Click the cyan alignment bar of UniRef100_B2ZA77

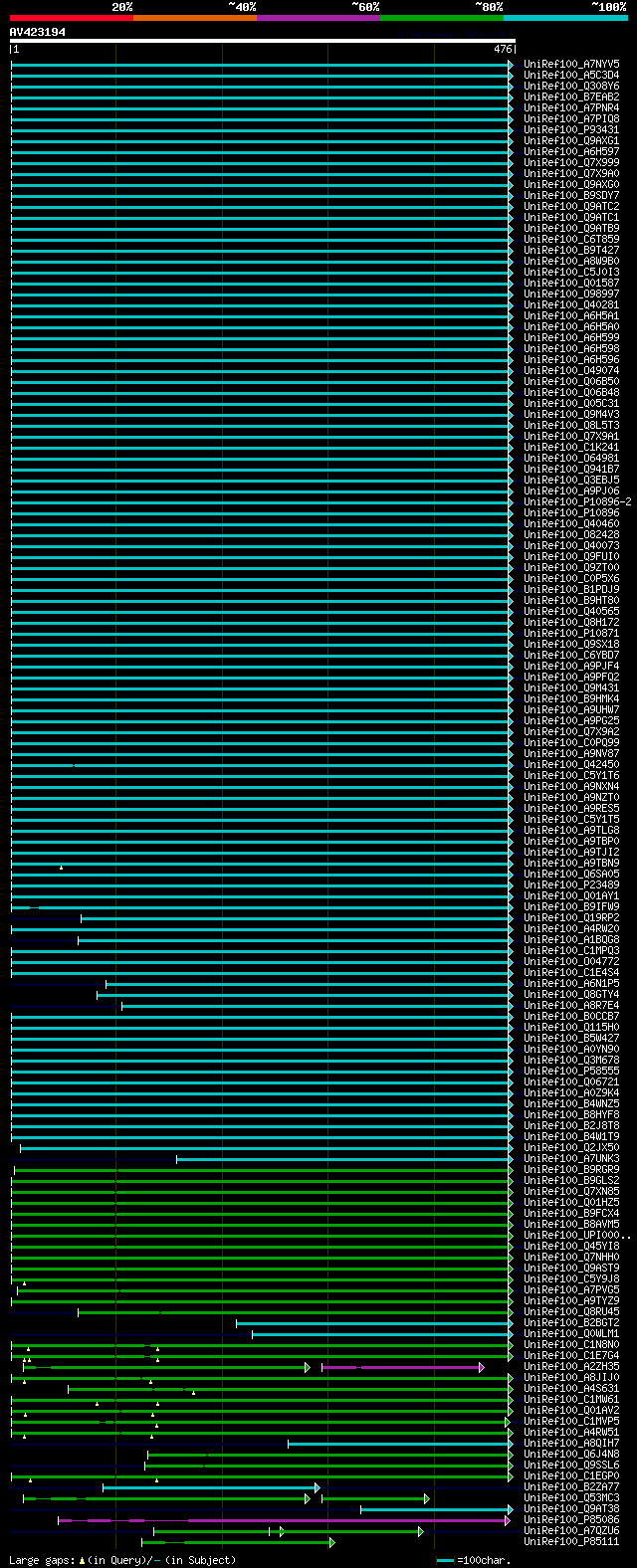tap(211, 1487)
